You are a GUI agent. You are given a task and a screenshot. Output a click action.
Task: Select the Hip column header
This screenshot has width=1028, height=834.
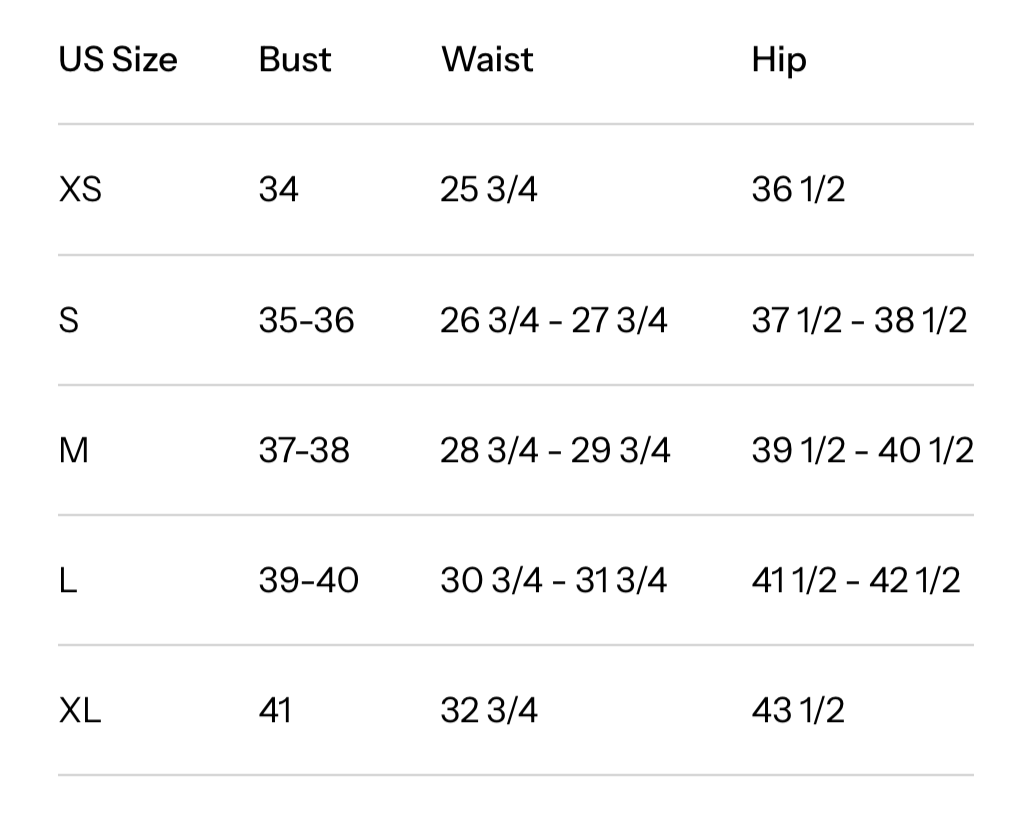pos(778,60)
